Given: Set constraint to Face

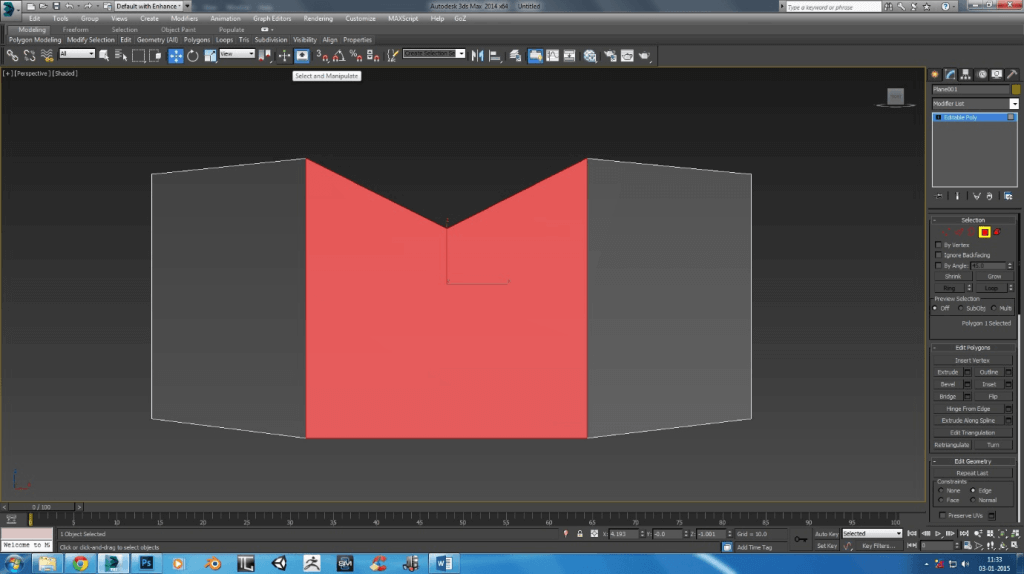Looking at the screenshot, I should coord(941,500).
